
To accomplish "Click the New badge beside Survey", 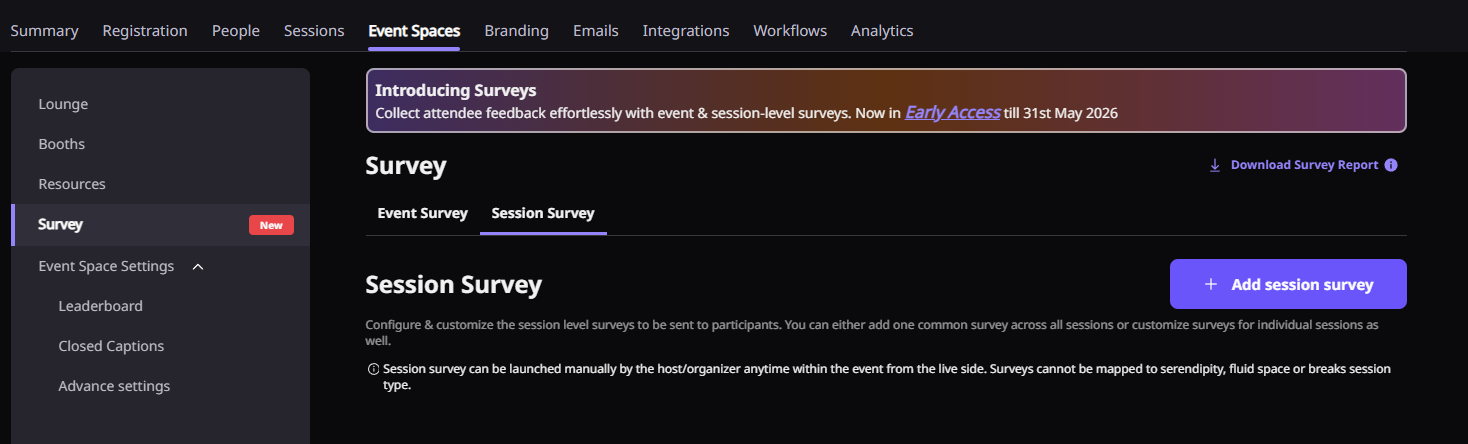I will (x=271, y=225).
